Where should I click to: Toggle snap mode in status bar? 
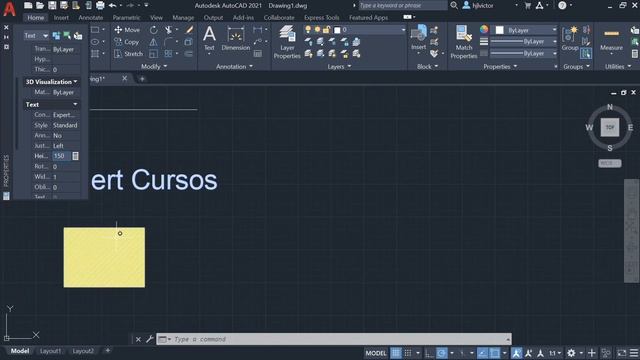[408, 353]
